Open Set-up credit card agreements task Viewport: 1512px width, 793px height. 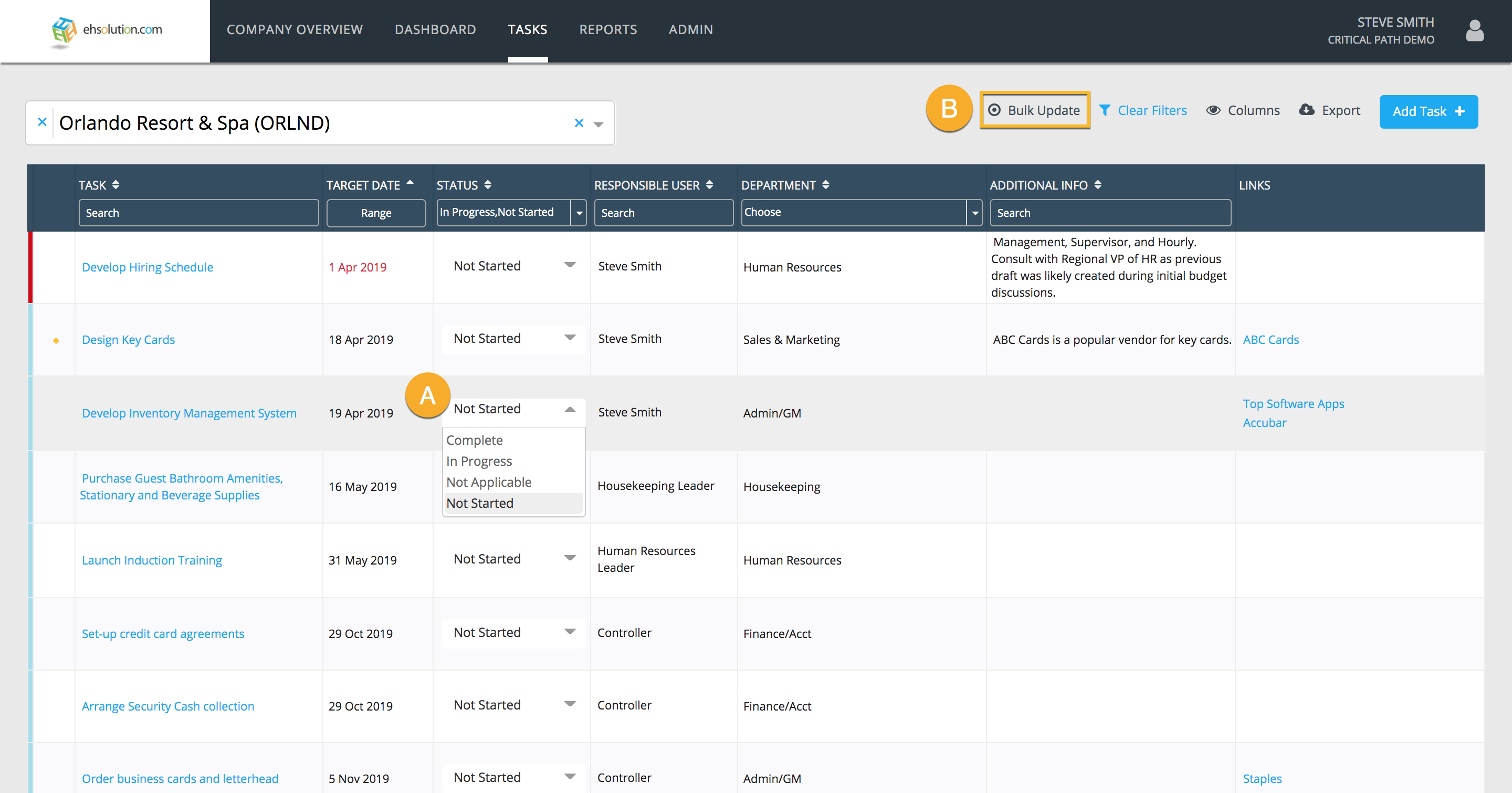pos(163,633)
